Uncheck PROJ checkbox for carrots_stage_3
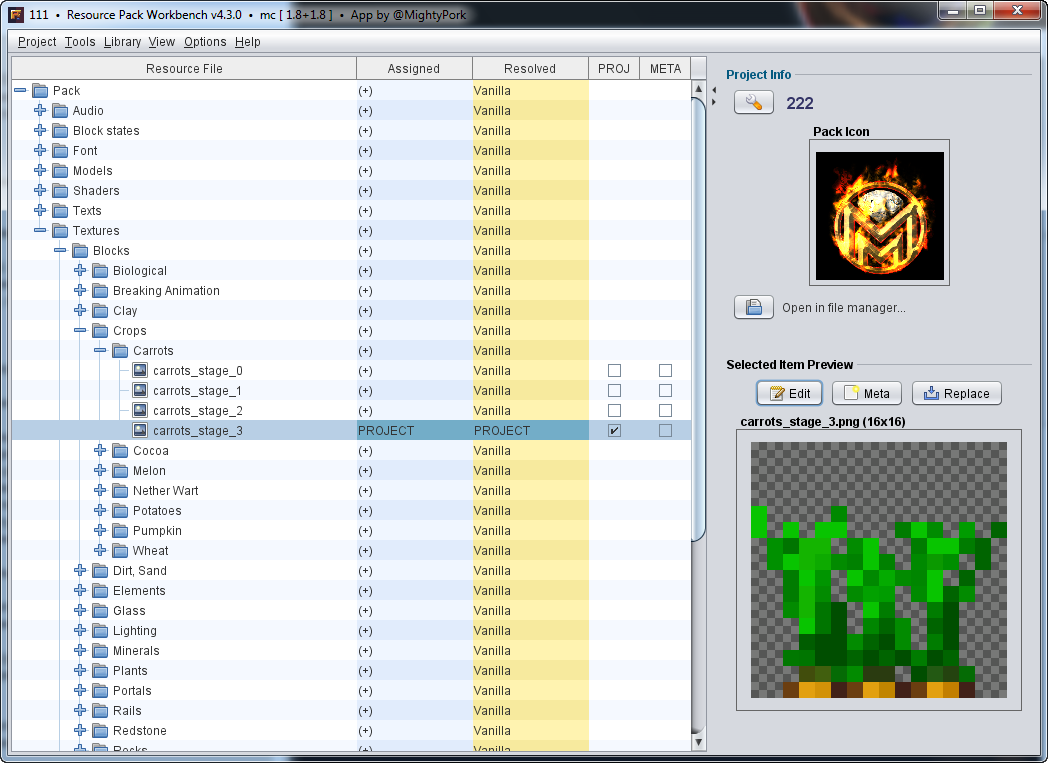 pos(614,431)
